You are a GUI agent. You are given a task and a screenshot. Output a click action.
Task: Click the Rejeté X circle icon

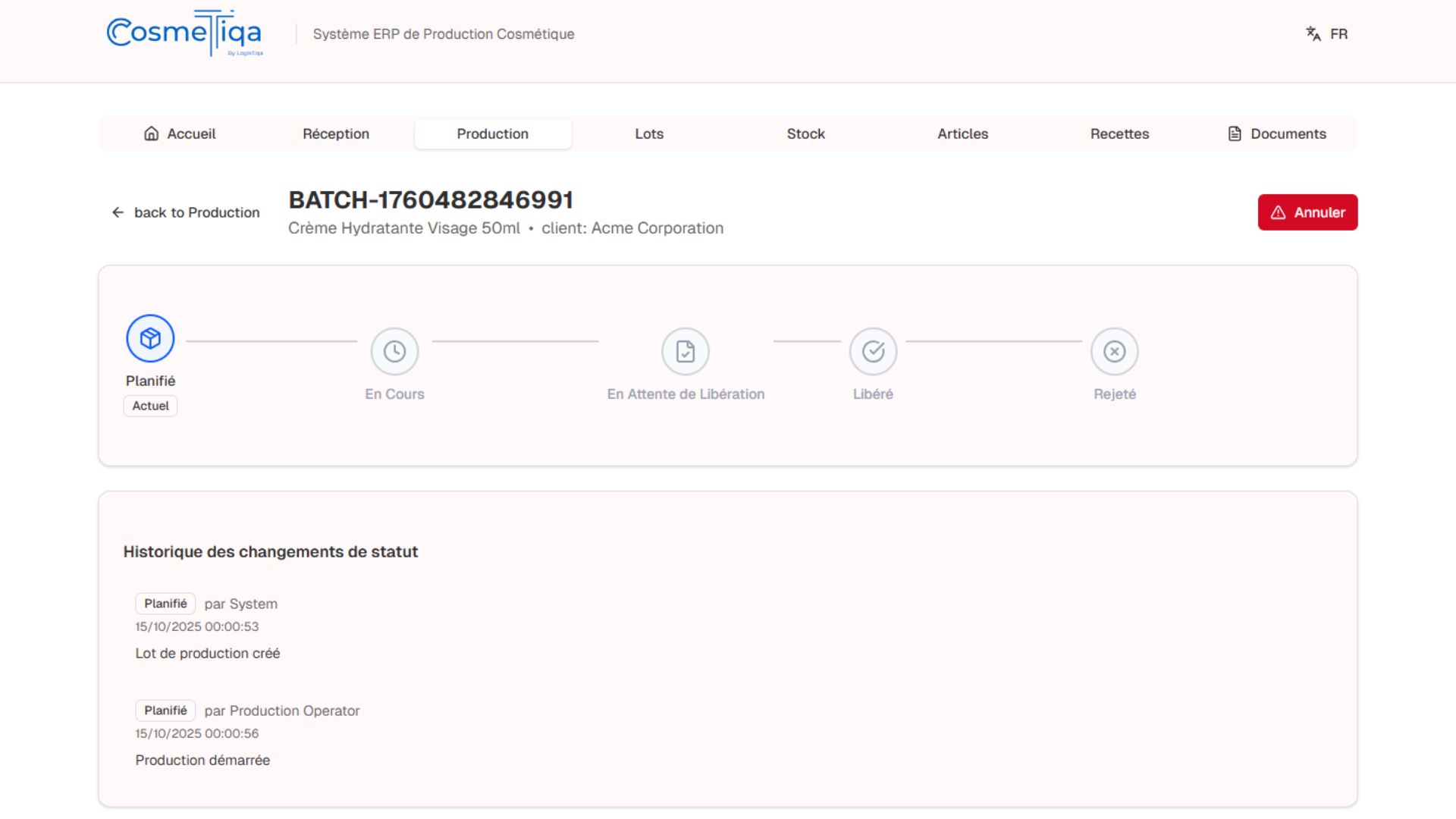[1114, 351]
